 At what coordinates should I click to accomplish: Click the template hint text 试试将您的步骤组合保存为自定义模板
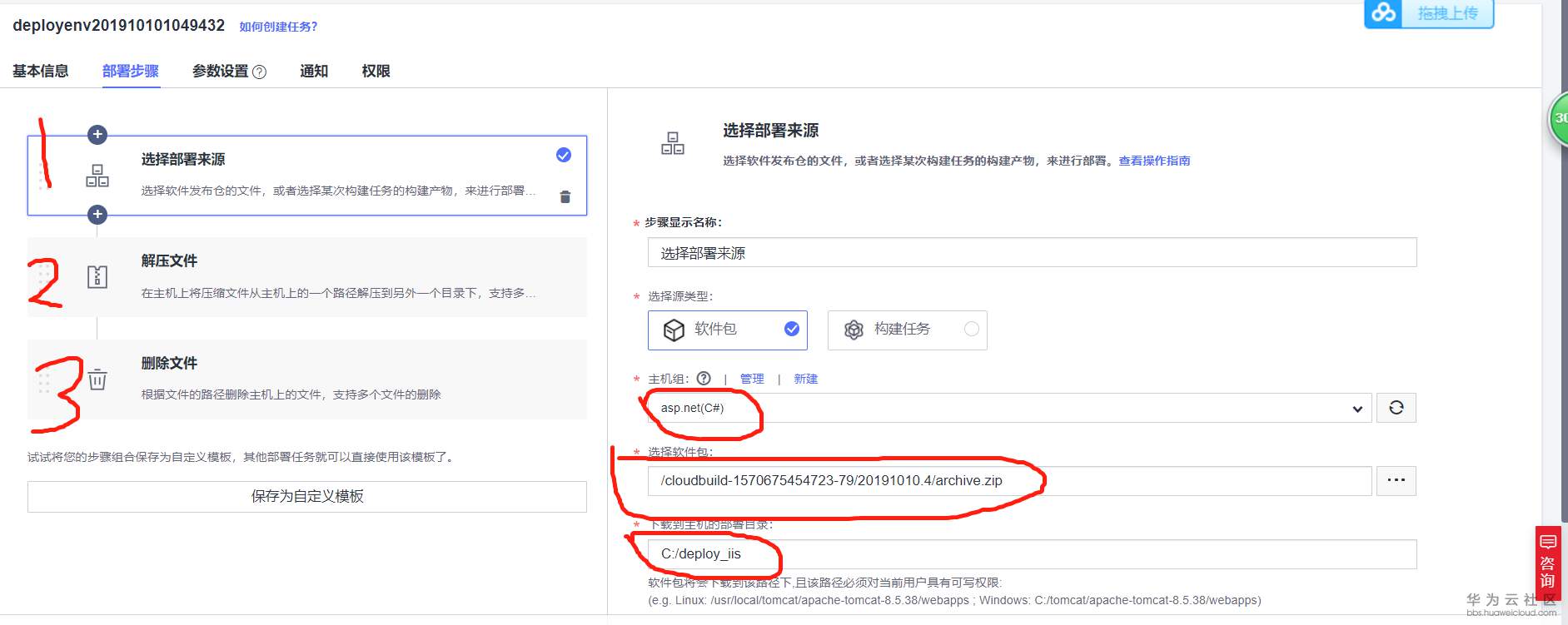pyautogui.click(x=240, y=457)
